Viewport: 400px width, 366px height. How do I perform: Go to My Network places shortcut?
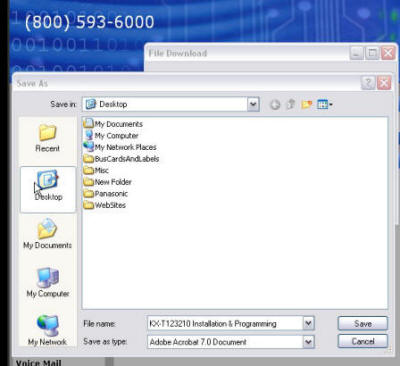[47, 330]
